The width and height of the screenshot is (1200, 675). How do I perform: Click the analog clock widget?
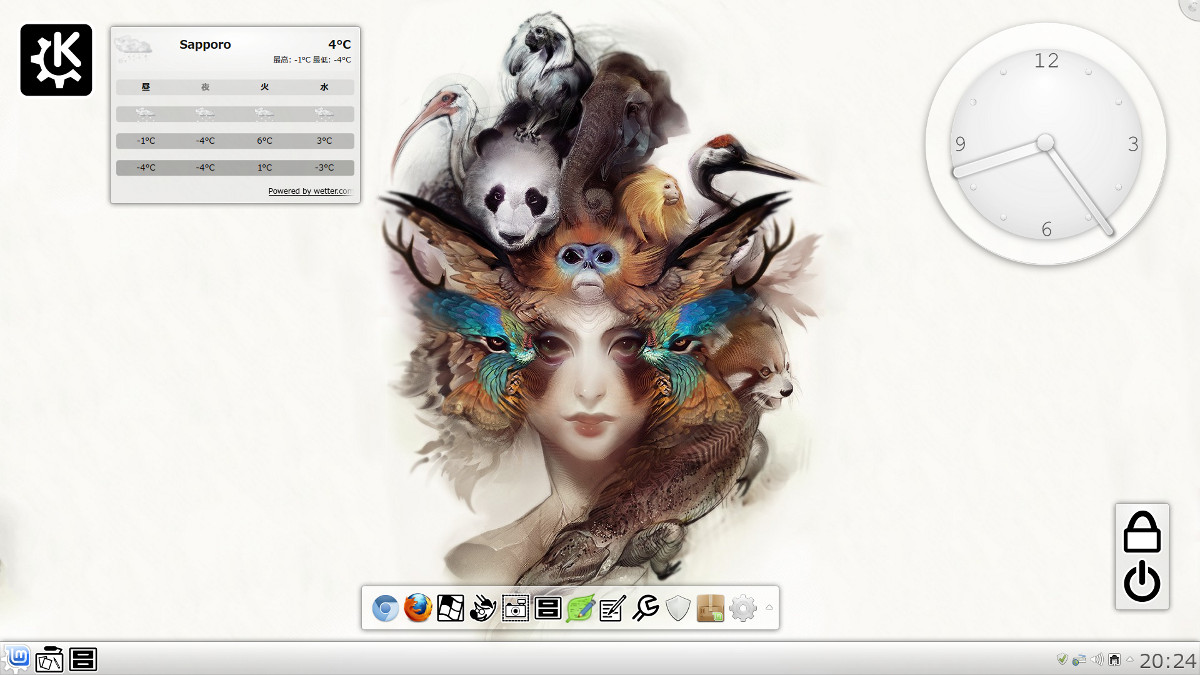click(1046, 144)
